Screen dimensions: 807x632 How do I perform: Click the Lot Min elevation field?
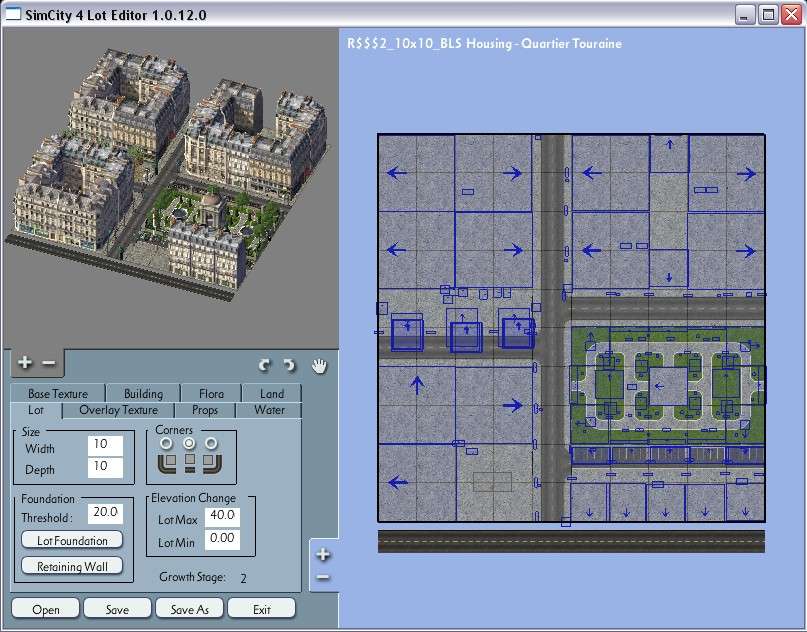click(x=222, y=539)
